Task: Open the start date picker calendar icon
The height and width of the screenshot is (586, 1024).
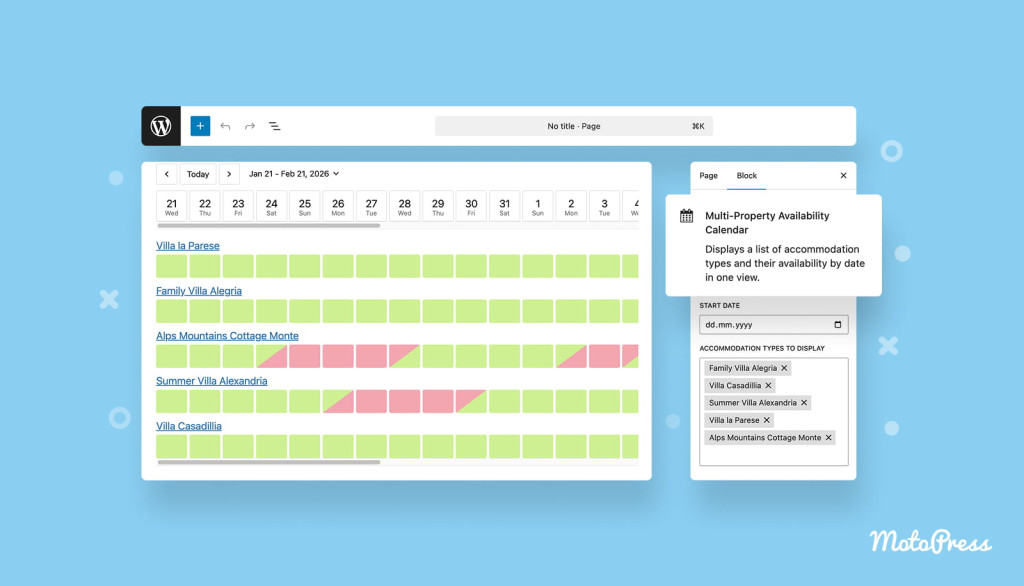Action: (837, 325)
